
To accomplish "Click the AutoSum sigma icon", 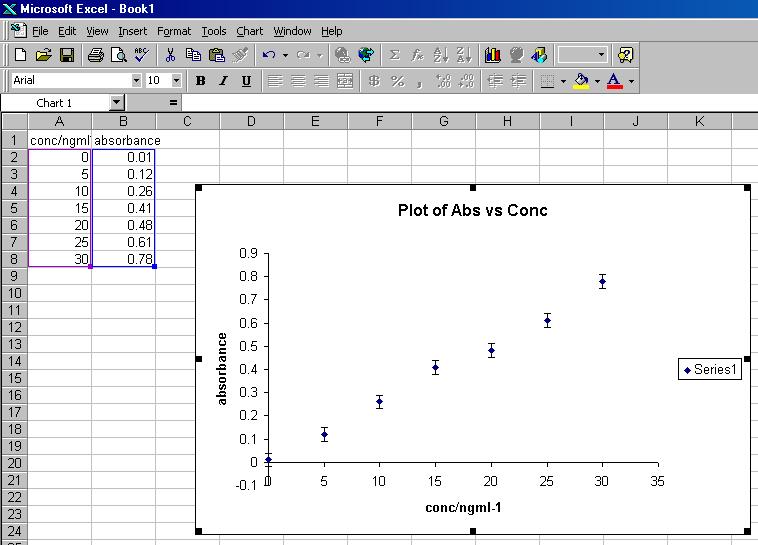I will (x=394, y=55).
